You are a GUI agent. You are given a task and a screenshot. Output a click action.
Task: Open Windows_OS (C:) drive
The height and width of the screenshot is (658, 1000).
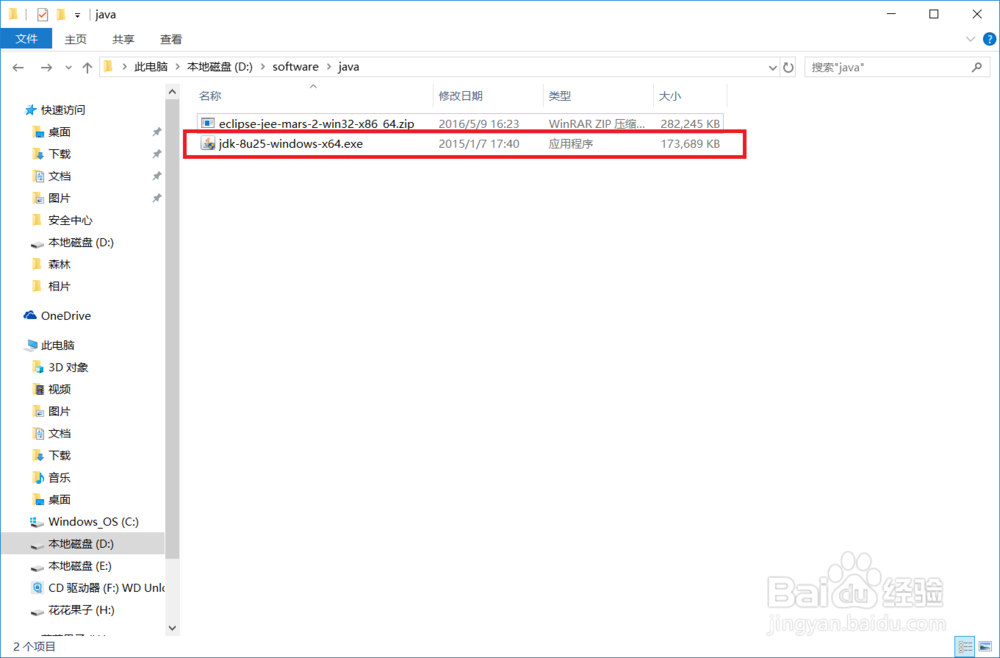point(93,522)
